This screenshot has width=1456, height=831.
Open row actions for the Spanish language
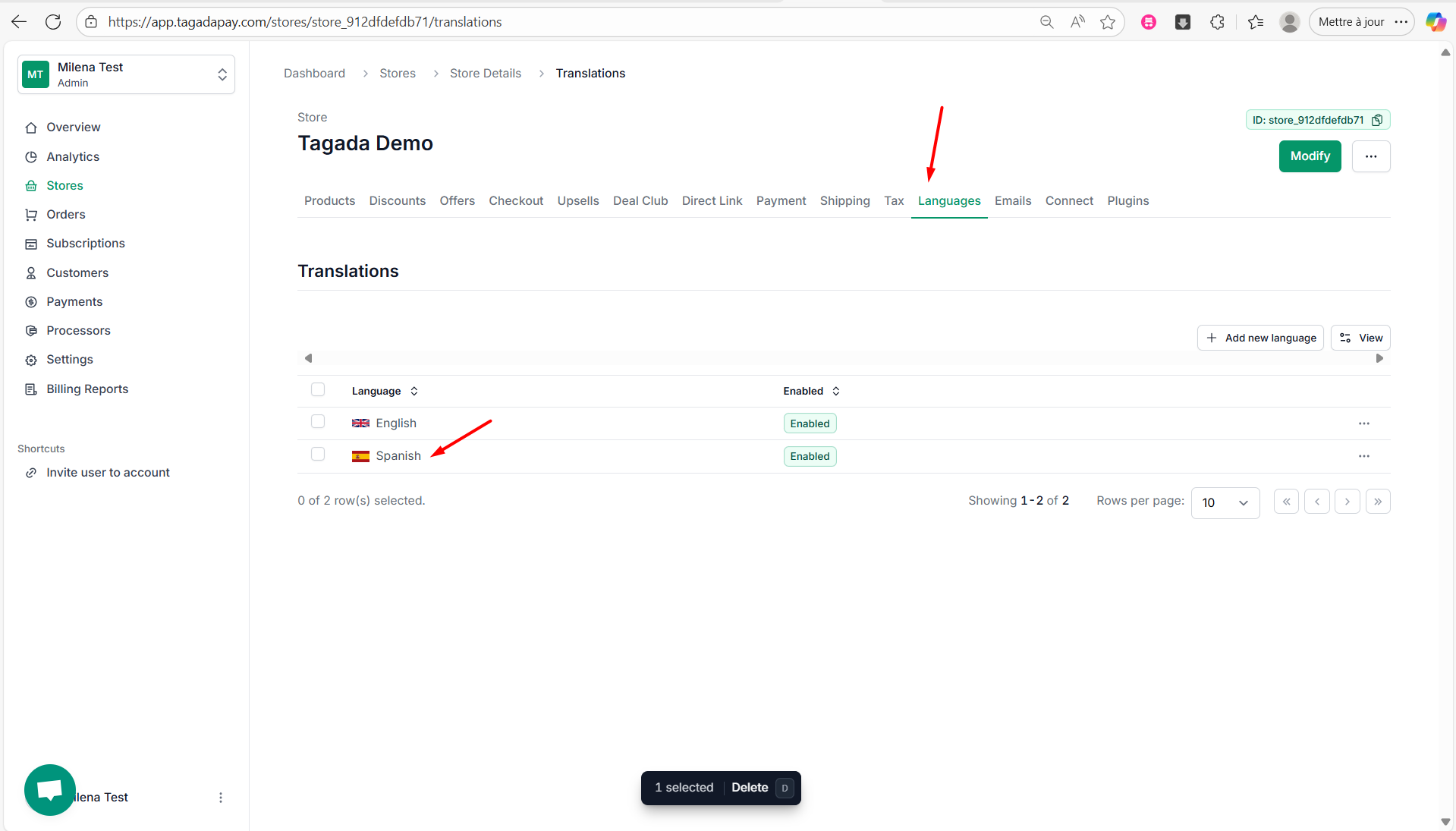click(x=1363, y=456)
